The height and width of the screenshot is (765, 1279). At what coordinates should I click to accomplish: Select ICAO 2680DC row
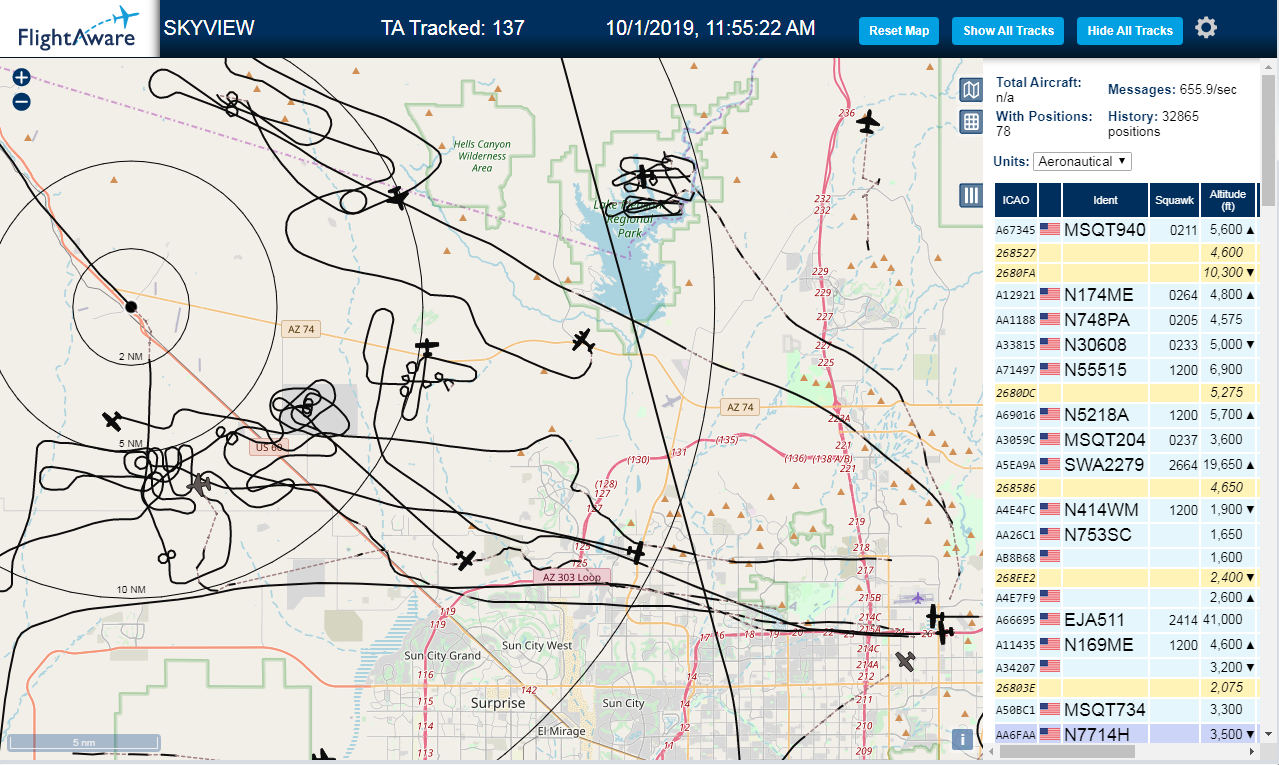(x=1125, y=393)
